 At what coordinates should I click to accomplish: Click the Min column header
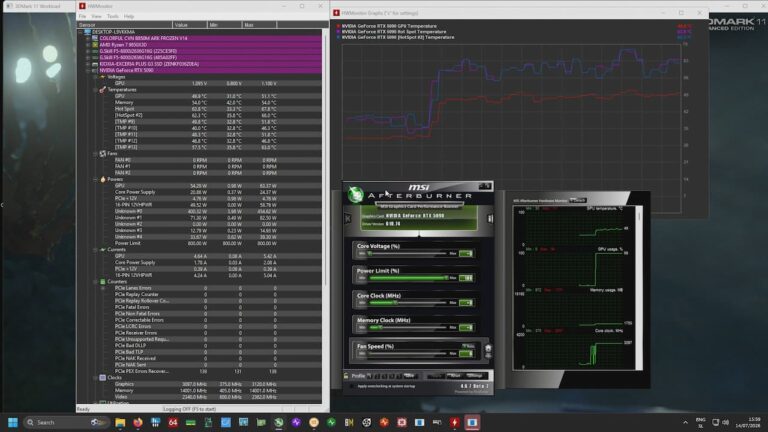tap(224, 24)
